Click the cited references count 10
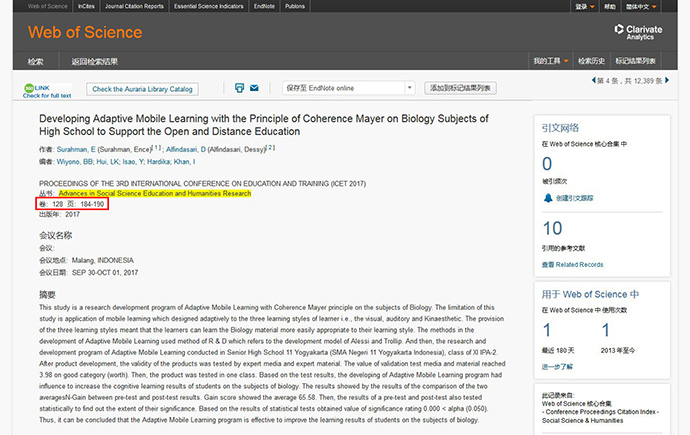Screen dimensions: 690x435 (552, 228)
